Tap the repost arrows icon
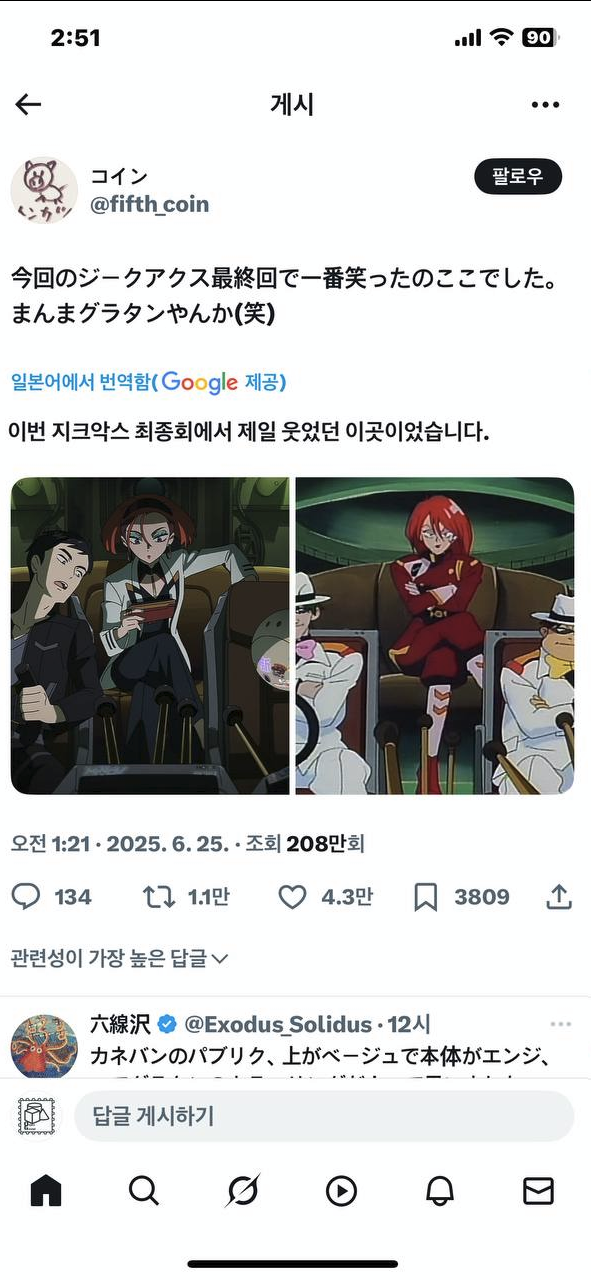 (158, 897)
